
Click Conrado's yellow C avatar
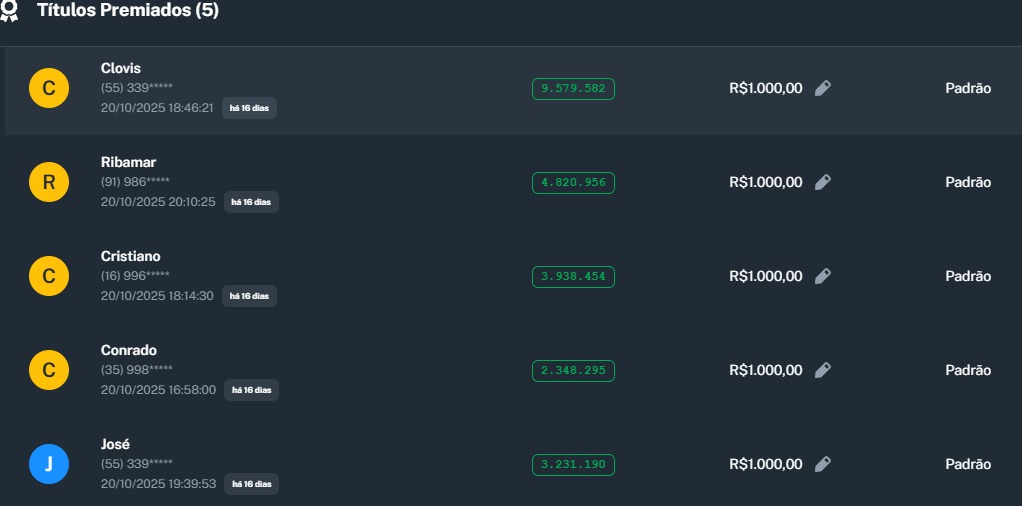pos(49,371)
